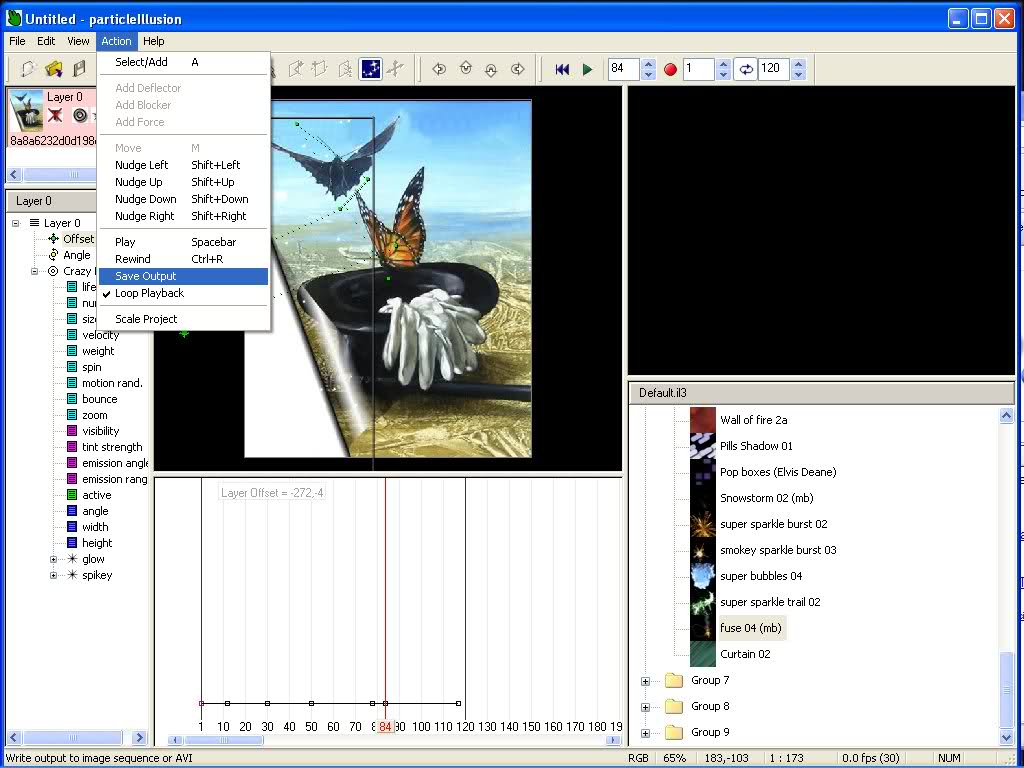1024x768 pixels.
Task: Open the Help menu
Action: (153, 41)
